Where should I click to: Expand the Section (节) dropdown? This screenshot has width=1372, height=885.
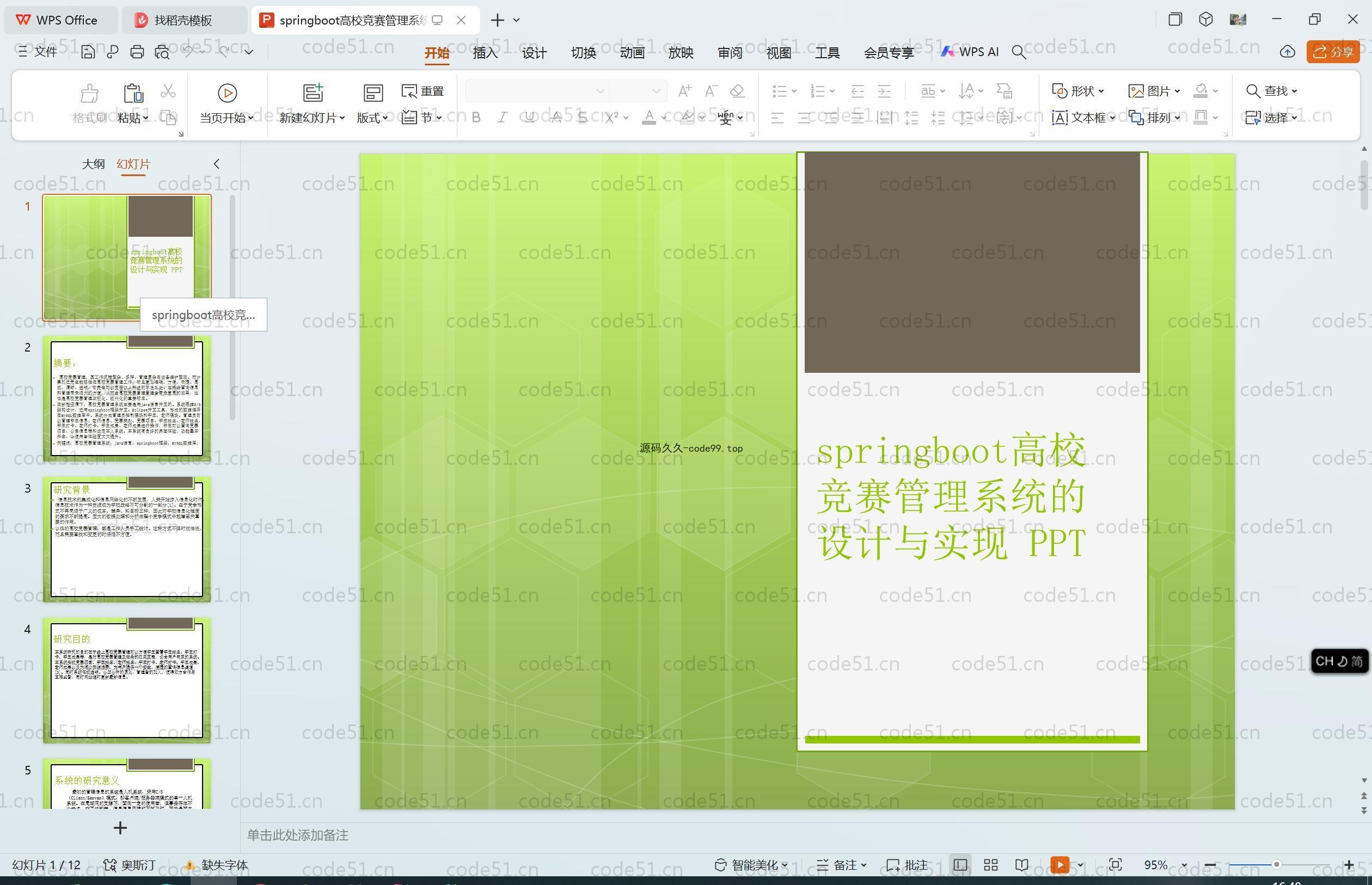pyautogui.click(x=422, y=118)
